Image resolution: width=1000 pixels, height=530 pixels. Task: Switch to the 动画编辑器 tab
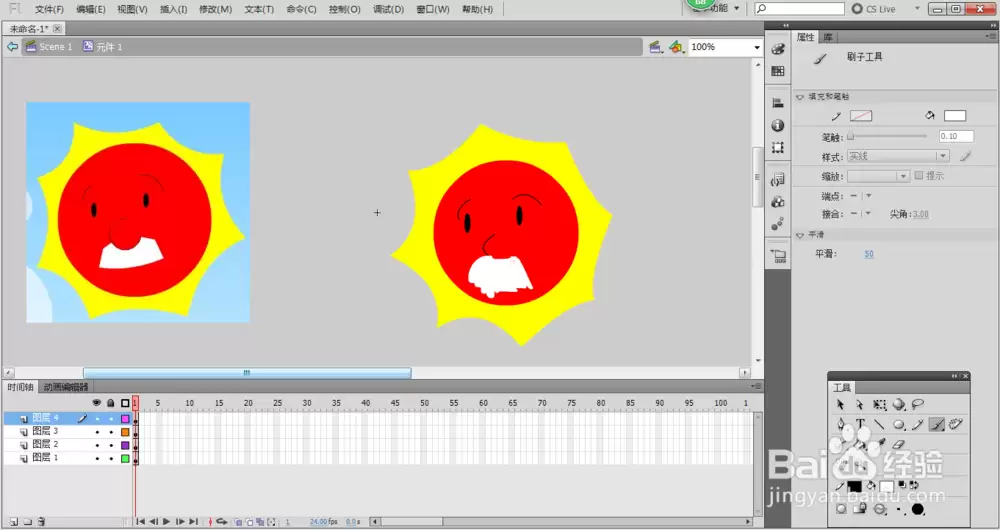[x=66, y=387]
